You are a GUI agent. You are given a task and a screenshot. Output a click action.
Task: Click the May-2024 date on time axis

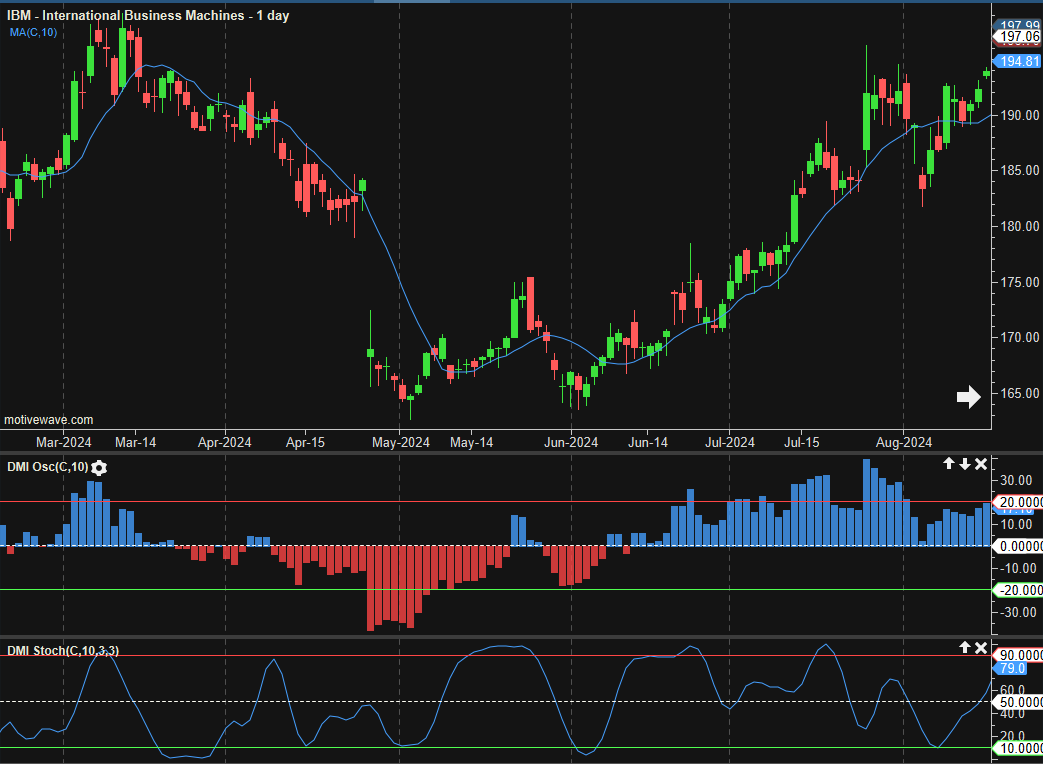399,442
